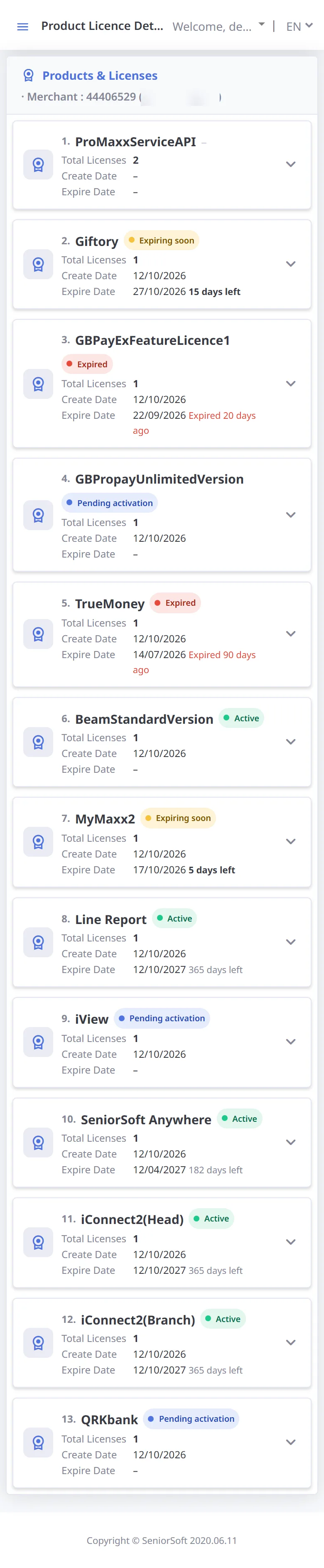324x1568 pixels.
Task: Click the Expiring soon badge on MyMaxx2
Action: pos(178,819)
